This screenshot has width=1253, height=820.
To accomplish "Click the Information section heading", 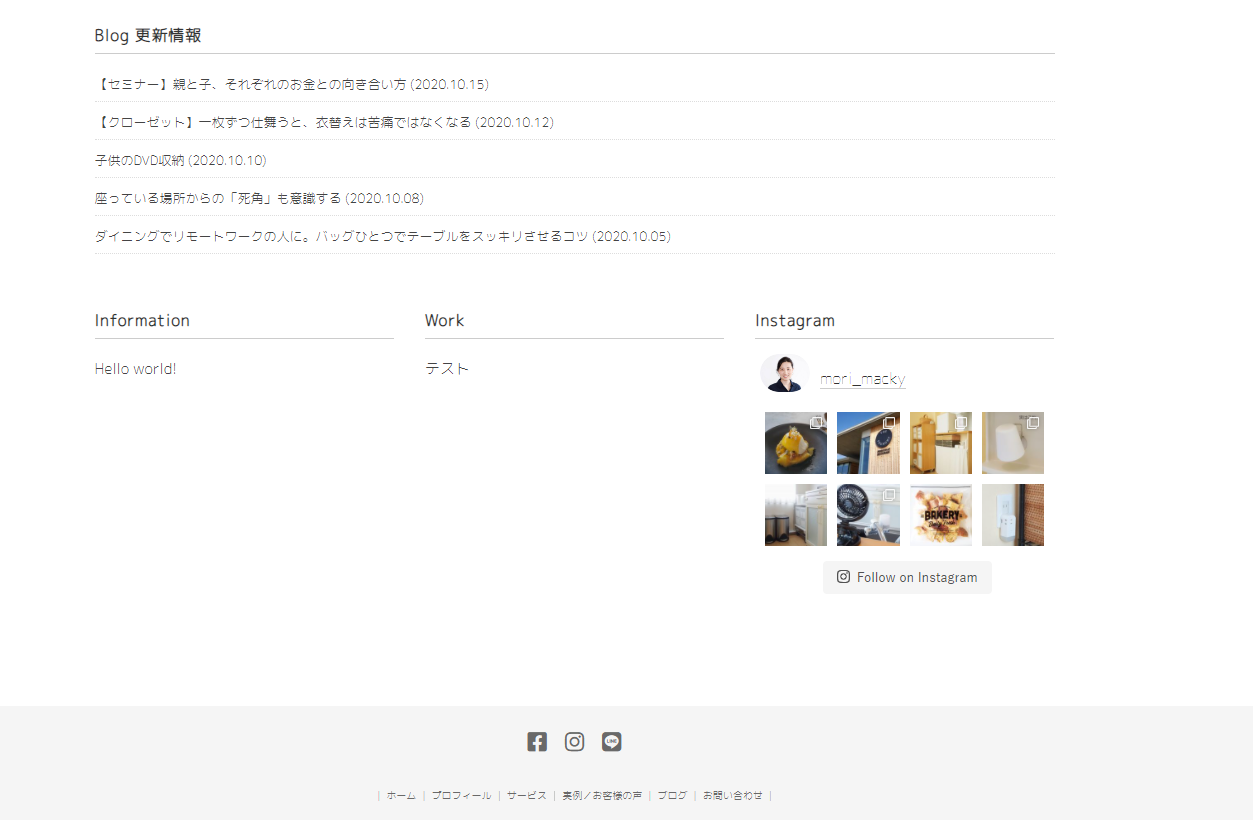I will pyautogui.click(x=142, y=320).
